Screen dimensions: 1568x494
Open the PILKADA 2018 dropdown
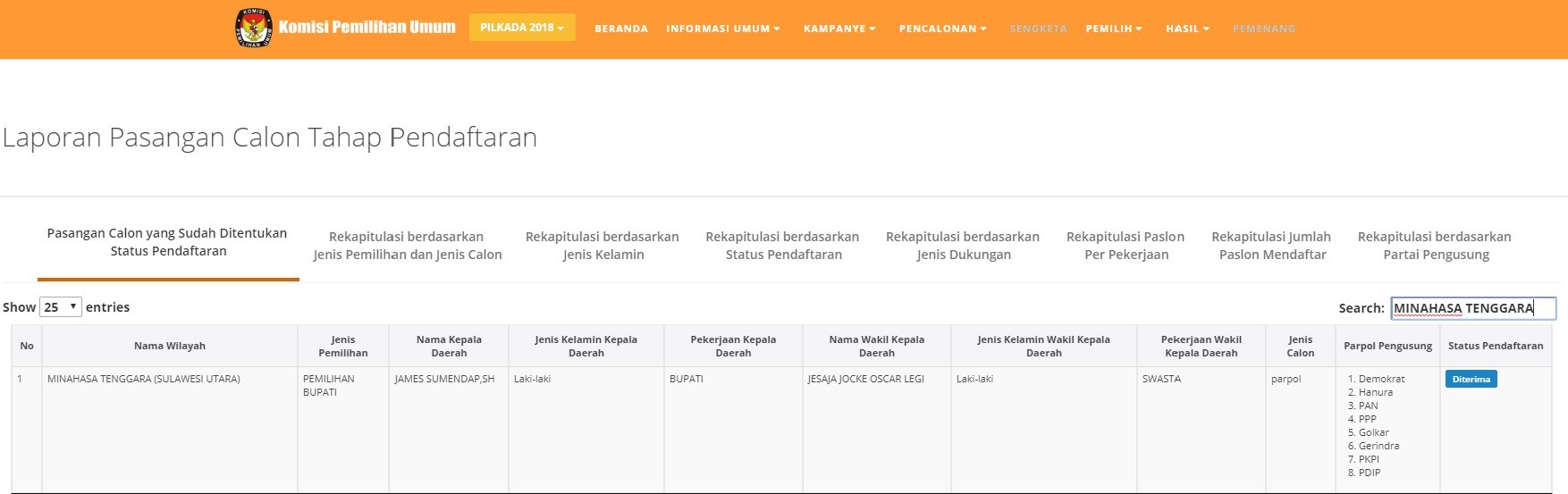pos(522,28)
